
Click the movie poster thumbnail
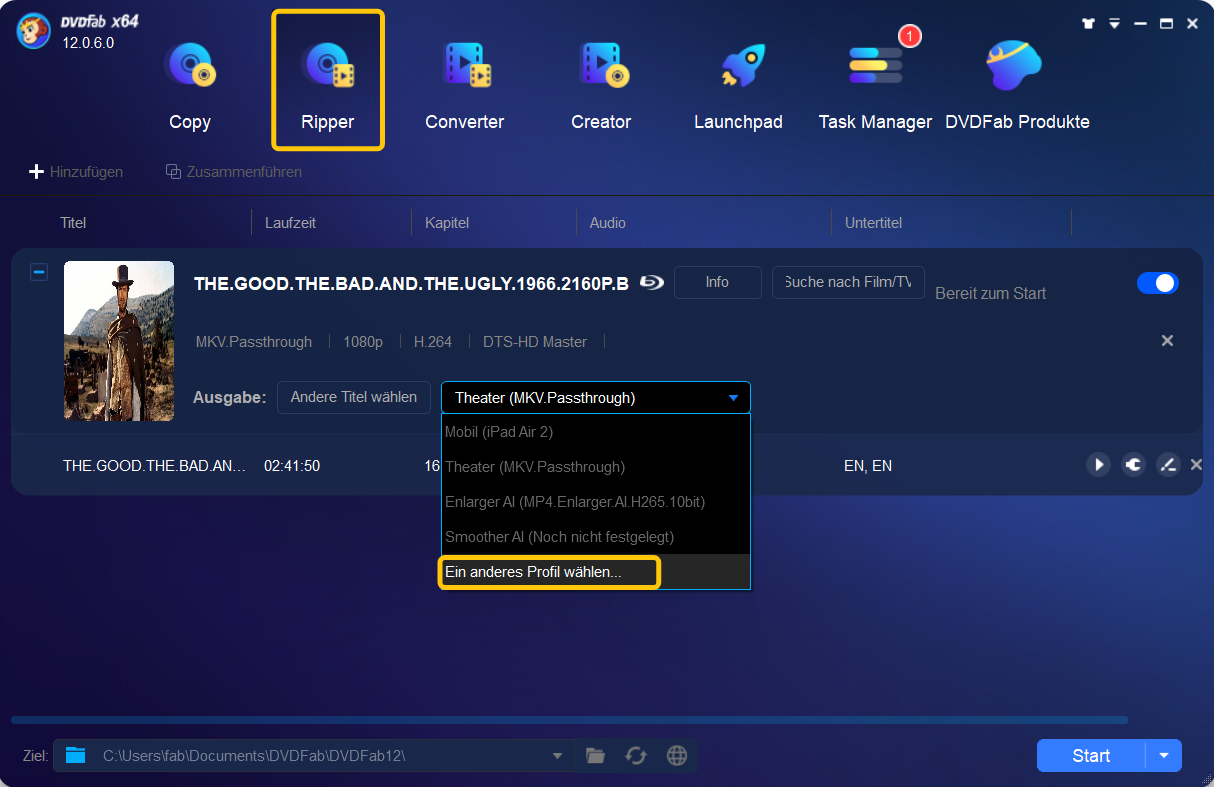coord(119,341)
